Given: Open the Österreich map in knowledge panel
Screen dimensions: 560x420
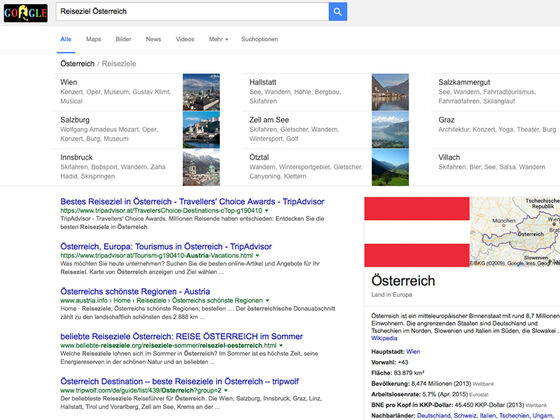Looking at the screenshot, I should pos(515,232).
